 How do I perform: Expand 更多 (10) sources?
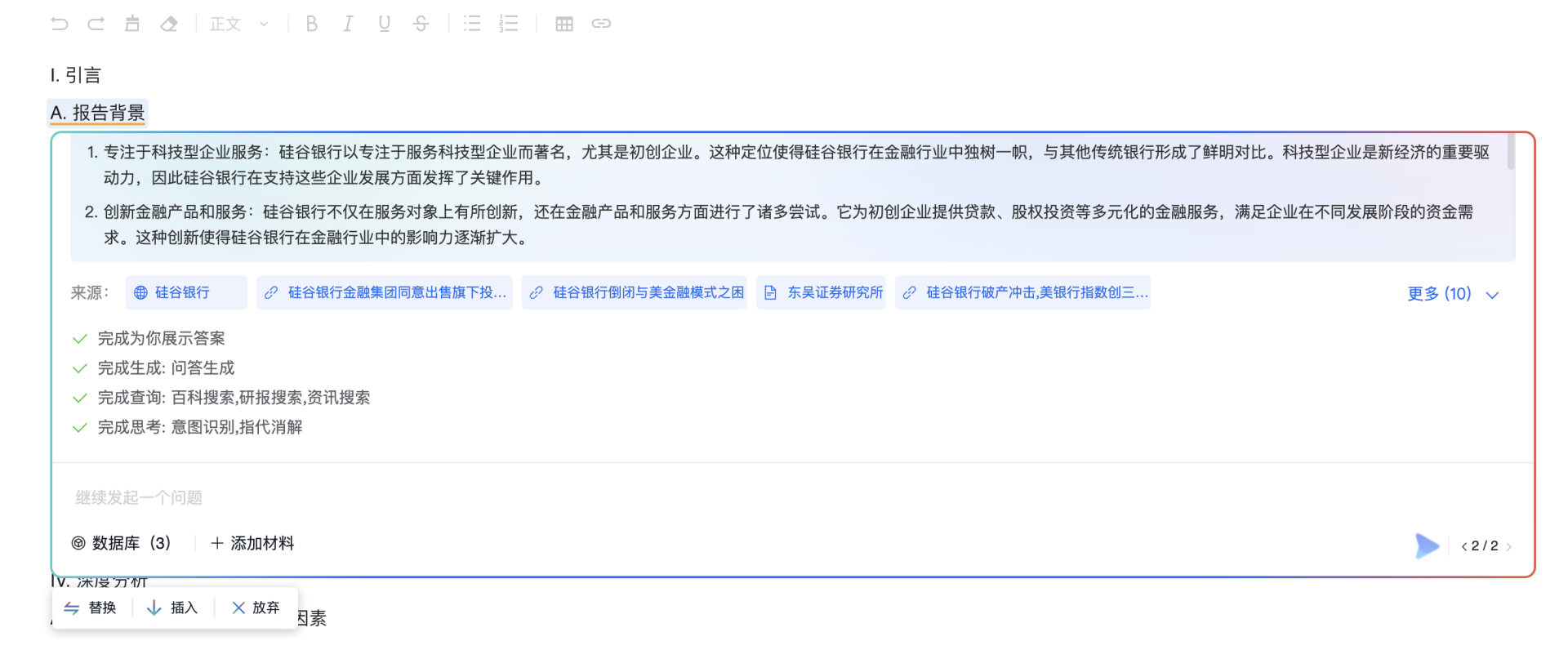[x=1453, y=294]
